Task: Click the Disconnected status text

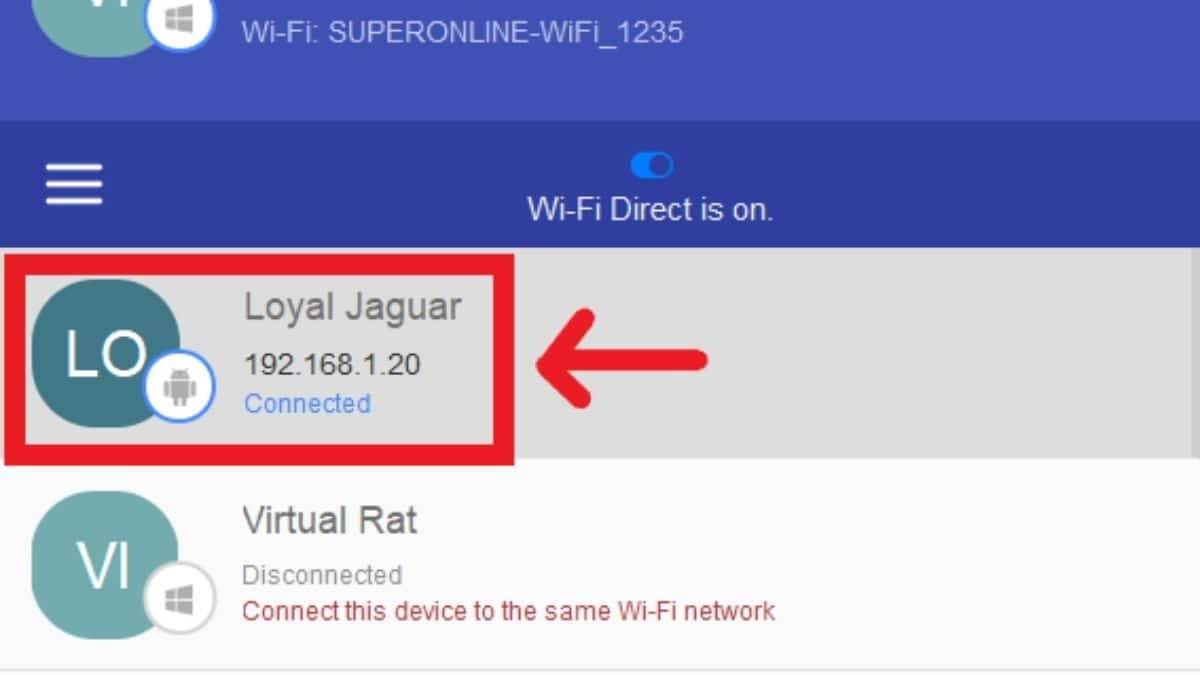Action: [322, 575]
